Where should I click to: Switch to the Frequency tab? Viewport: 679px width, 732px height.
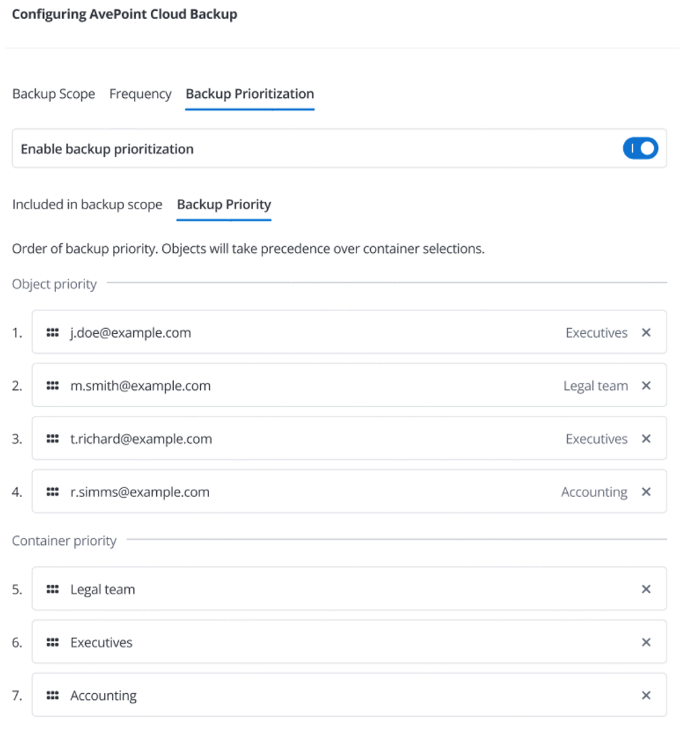click(x=140, y=94)
